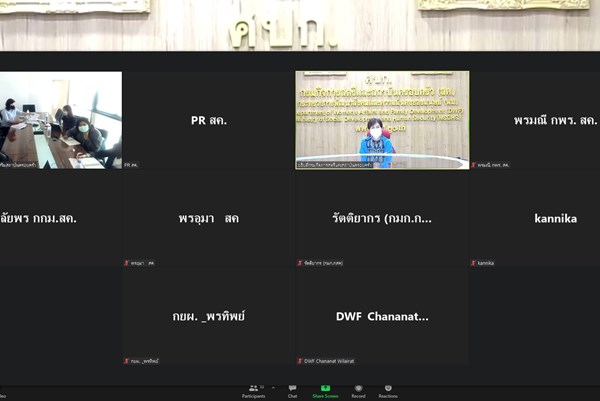Open the Chat panel

click(x=292, y=391)
